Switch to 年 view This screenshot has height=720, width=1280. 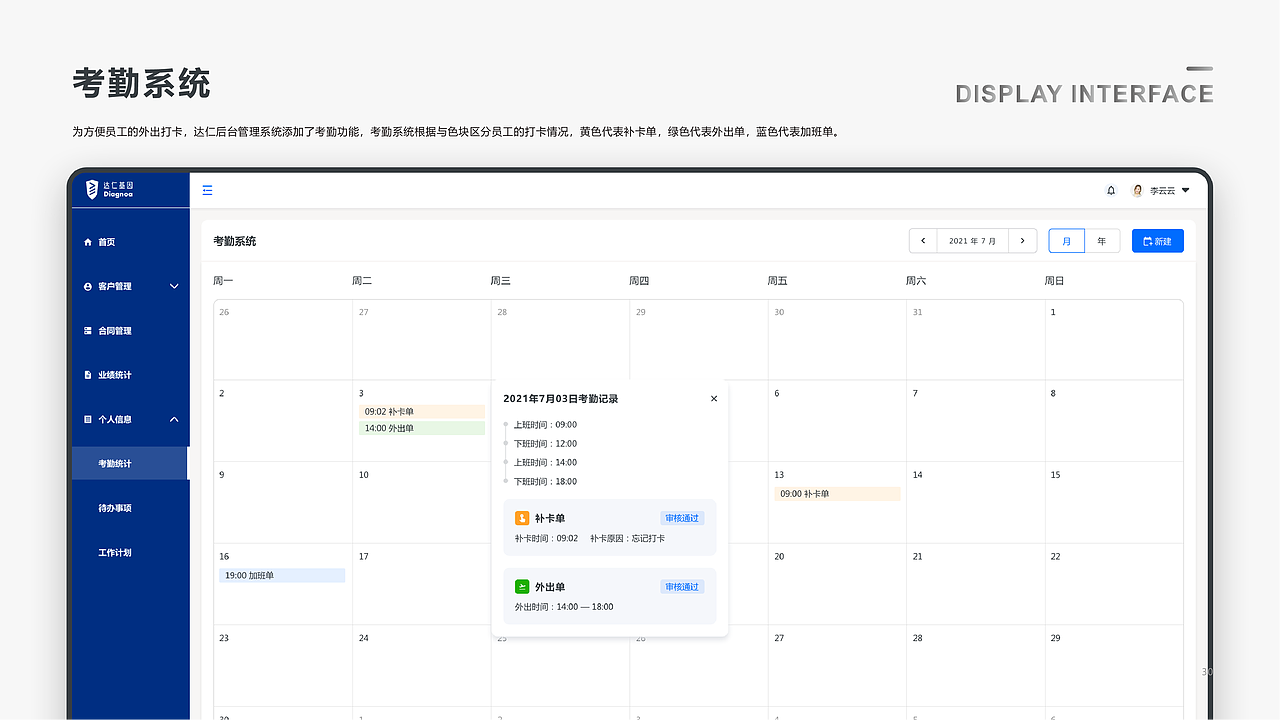click(1102, 241)
